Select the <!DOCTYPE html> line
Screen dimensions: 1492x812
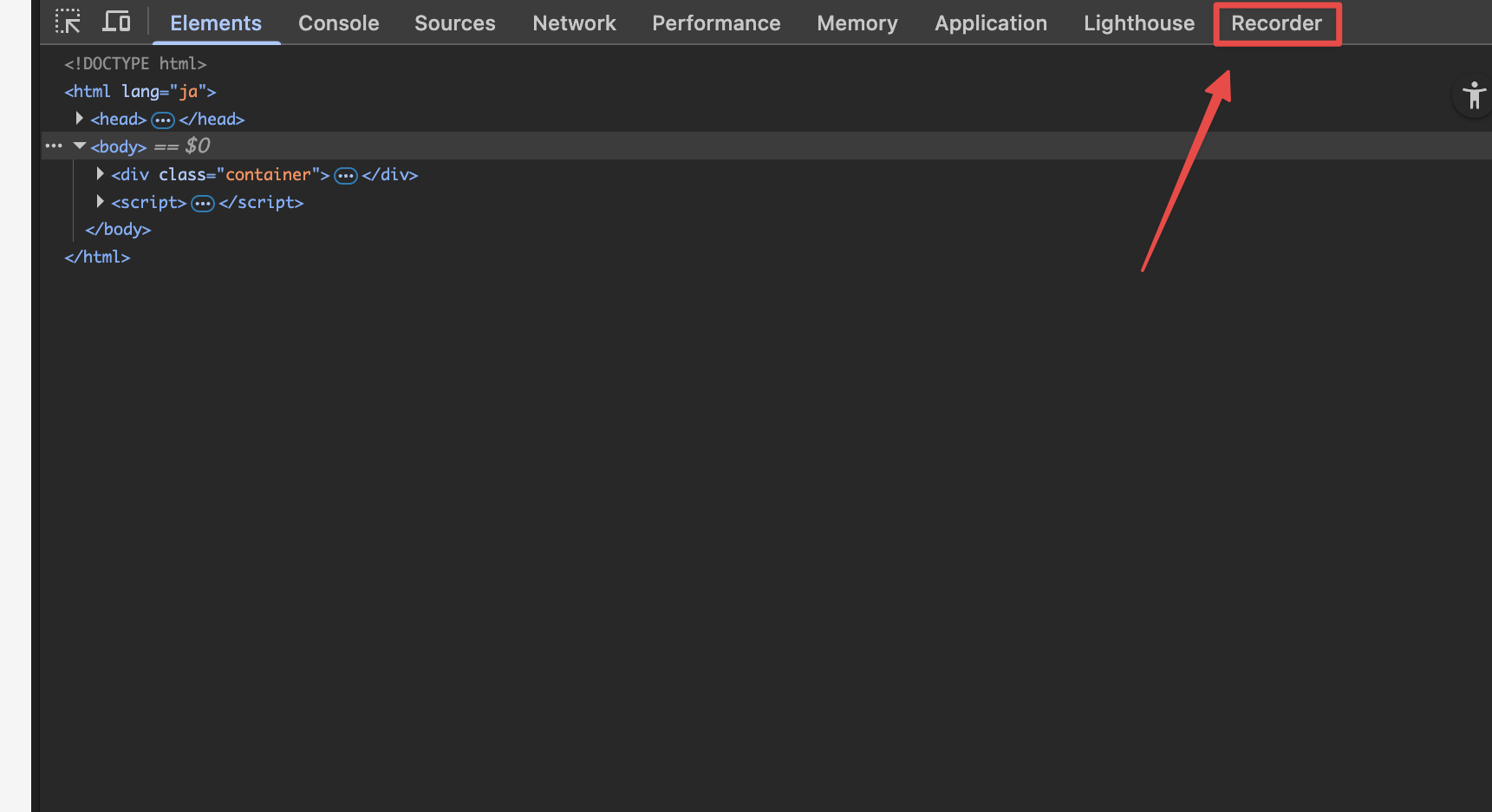tap(135, 63)
